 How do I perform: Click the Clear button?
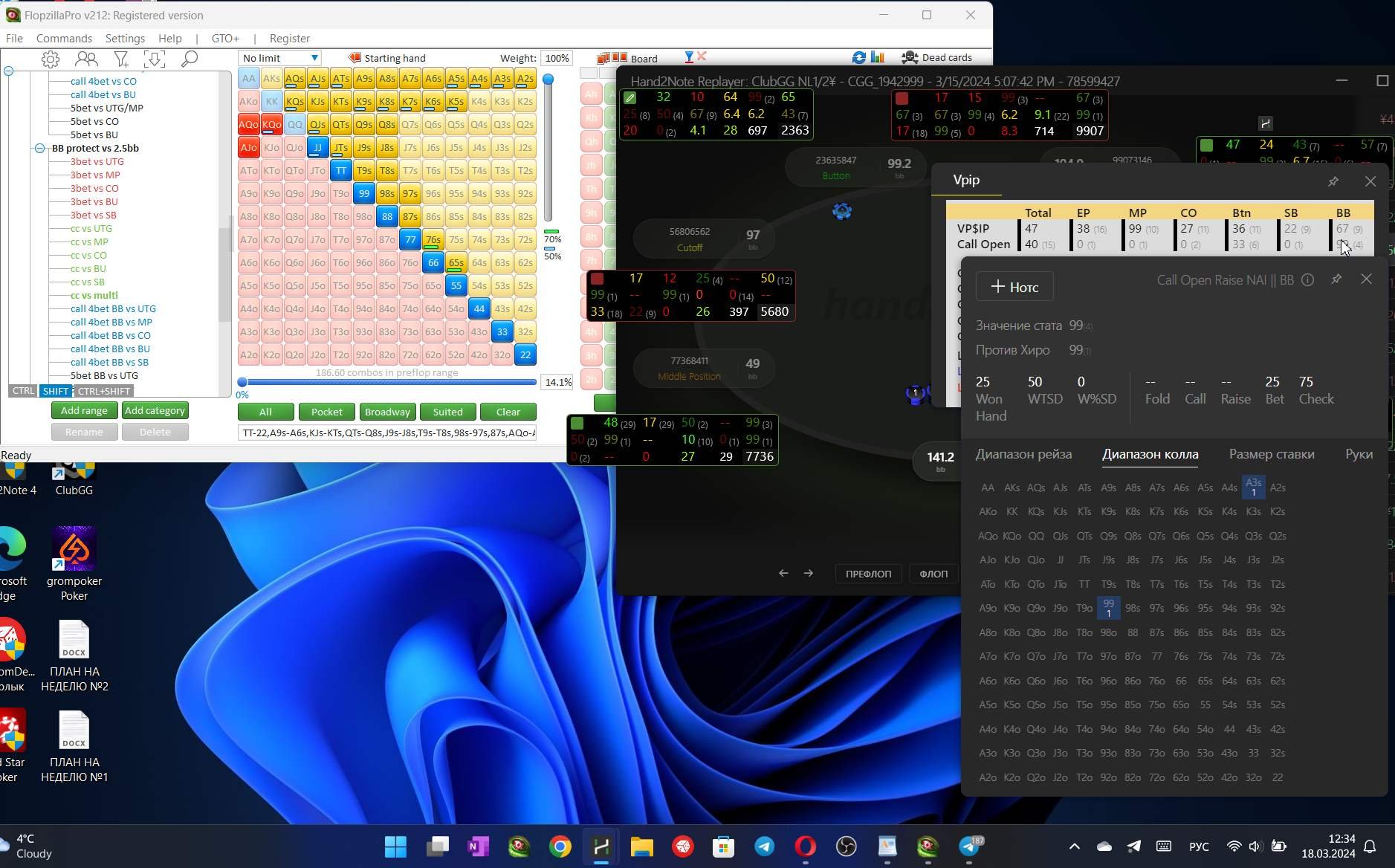(508, 412)
